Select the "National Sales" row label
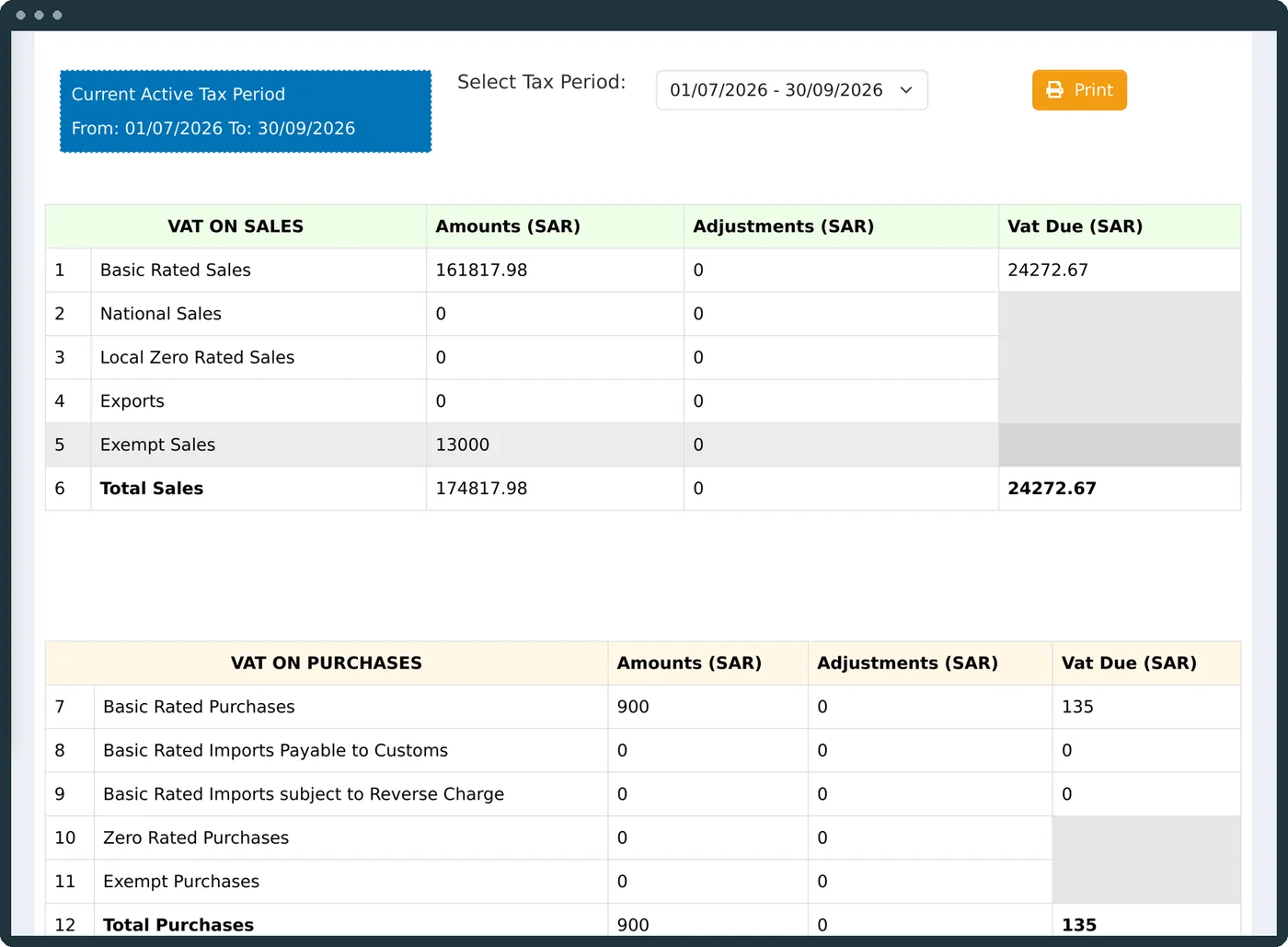The width and height of the screenshot is (1288, 947). click(161, 314)
